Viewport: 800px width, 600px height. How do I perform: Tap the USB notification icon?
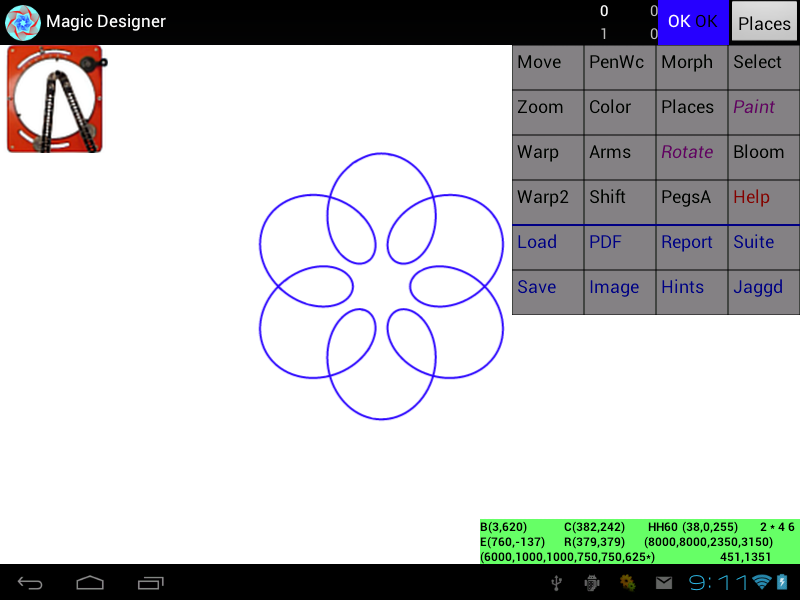557,583
